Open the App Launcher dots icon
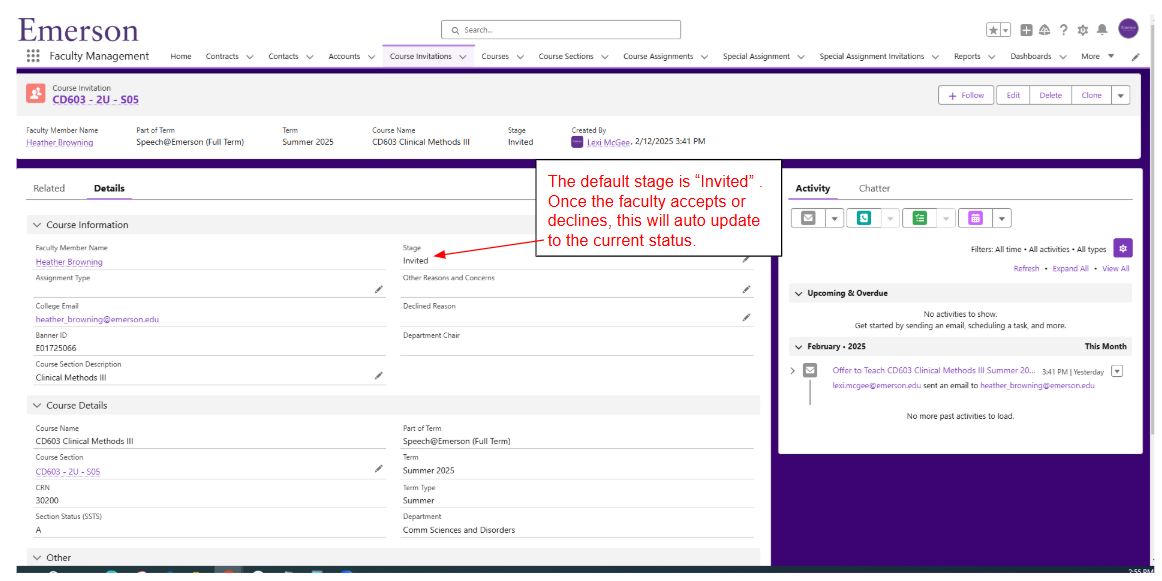Screen dimensions: 1162x581 click(33, 56)
